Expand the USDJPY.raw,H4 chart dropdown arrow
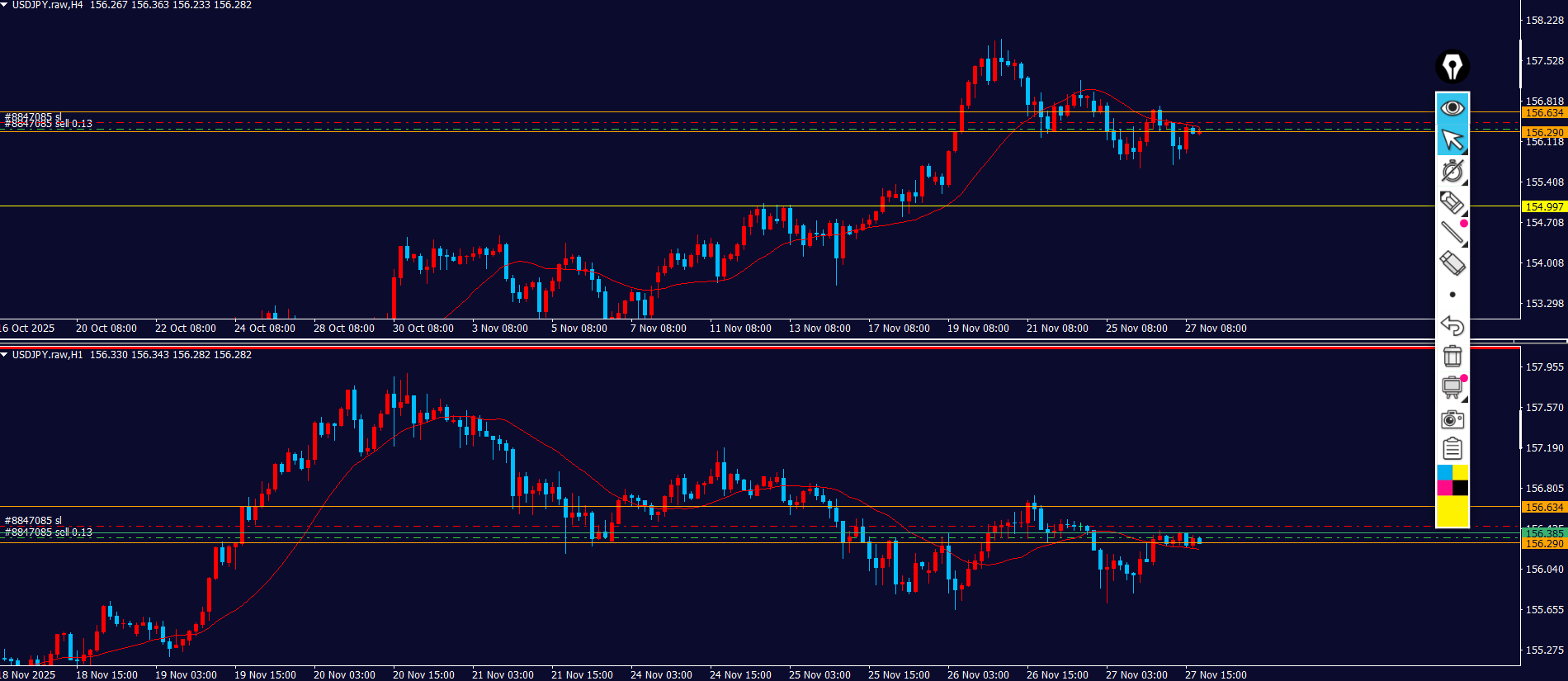 5,5
